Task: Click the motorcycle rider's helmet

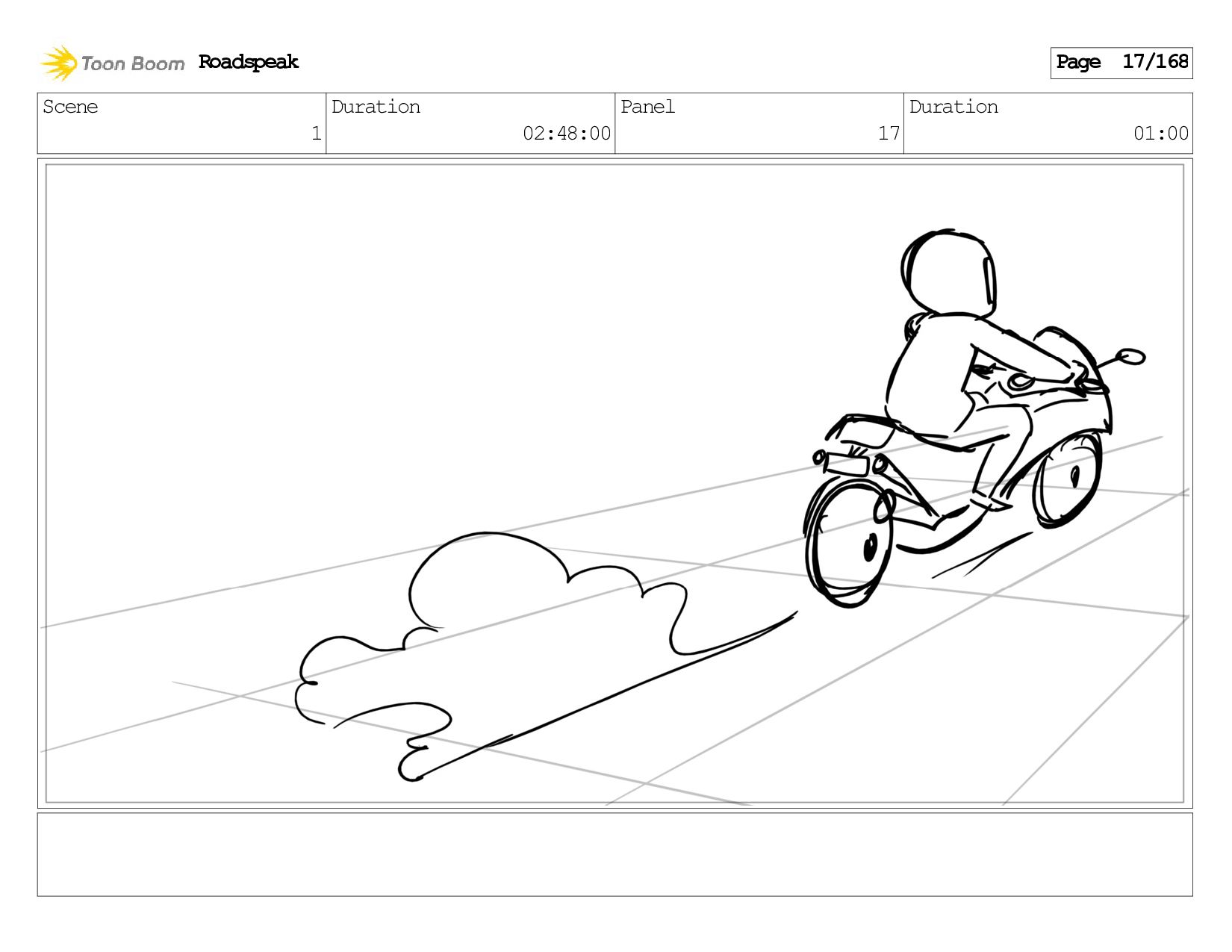Action: pyautogui.click(x=948, y=274)
